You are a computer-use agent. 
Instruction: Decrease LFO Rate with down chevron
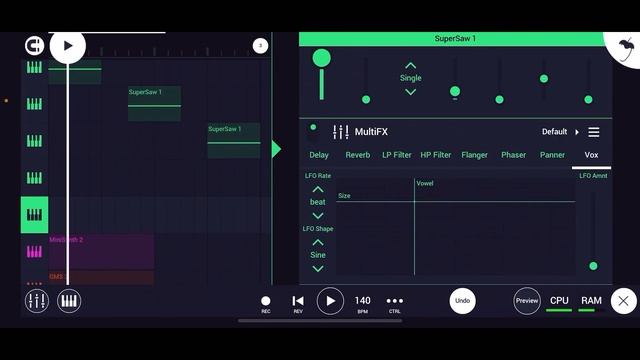[x=318, y=216]
